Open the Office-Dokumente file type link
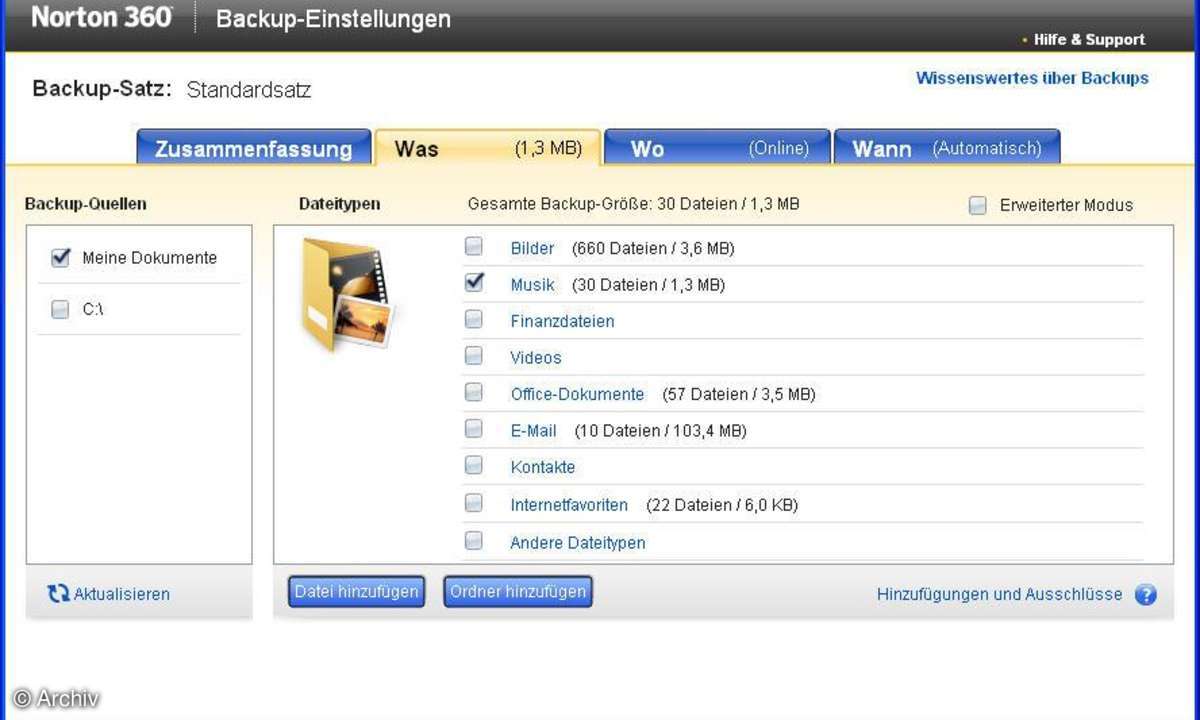The image size is (1200, 720). click(577, 394)
